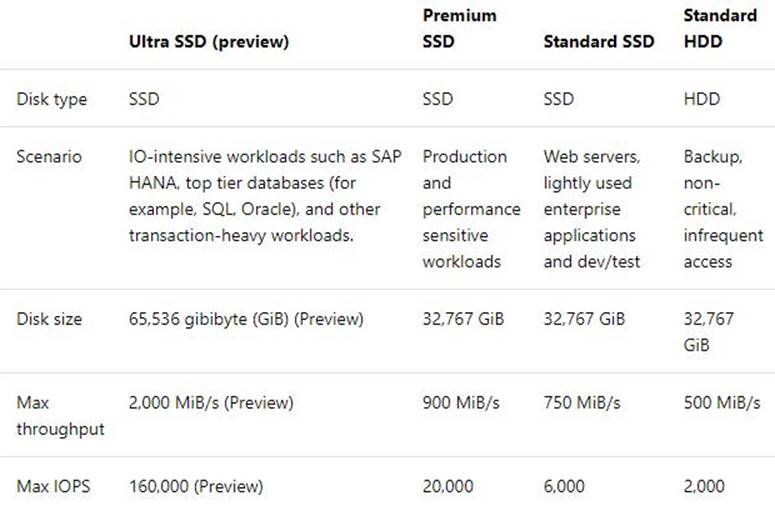Screen dimensions: 775x506
Task: Select the 900 MiB/s throughput value
Action: point(462,402)
